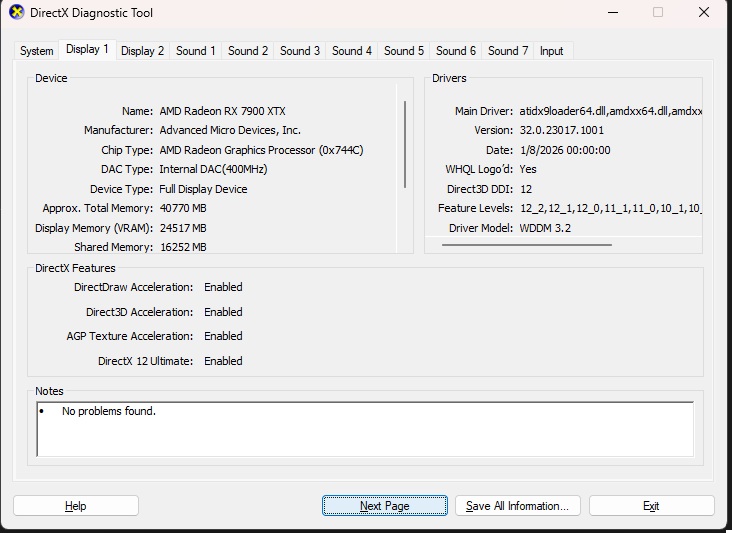Screen dimensions: 732x533
Task: Switch to the Sound 2 tab
Action: pos(248,51)
